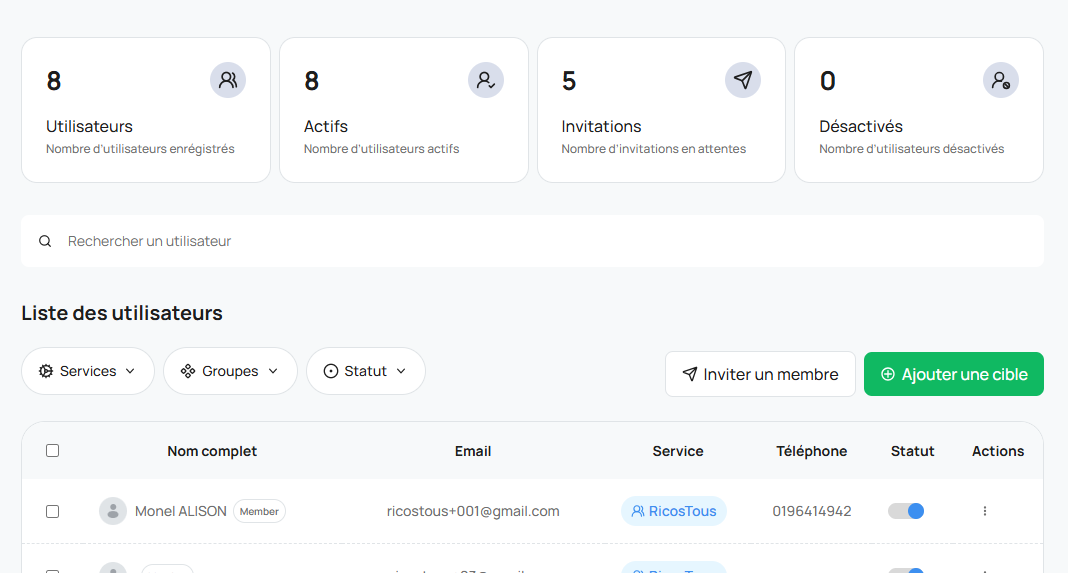Open the RicosTous service badge for Monel ALISON
This screenshot has width=1068, height=573.
tap(674, 511)
